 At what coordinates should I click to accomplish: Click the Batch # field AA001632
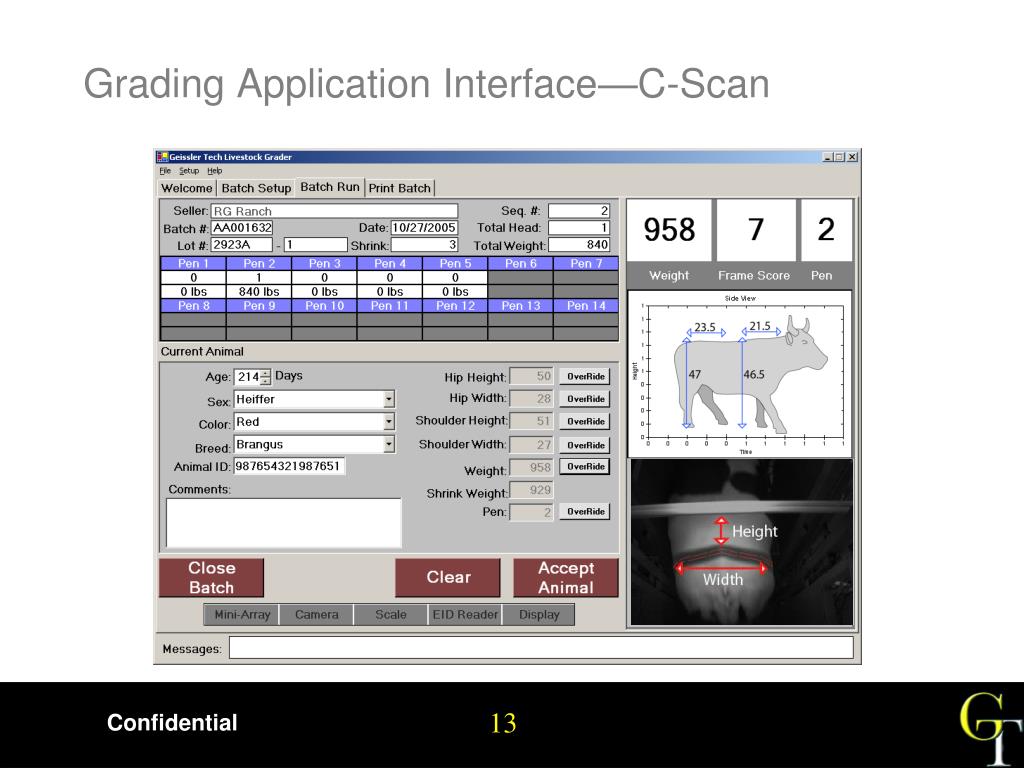tap(242, 228)
